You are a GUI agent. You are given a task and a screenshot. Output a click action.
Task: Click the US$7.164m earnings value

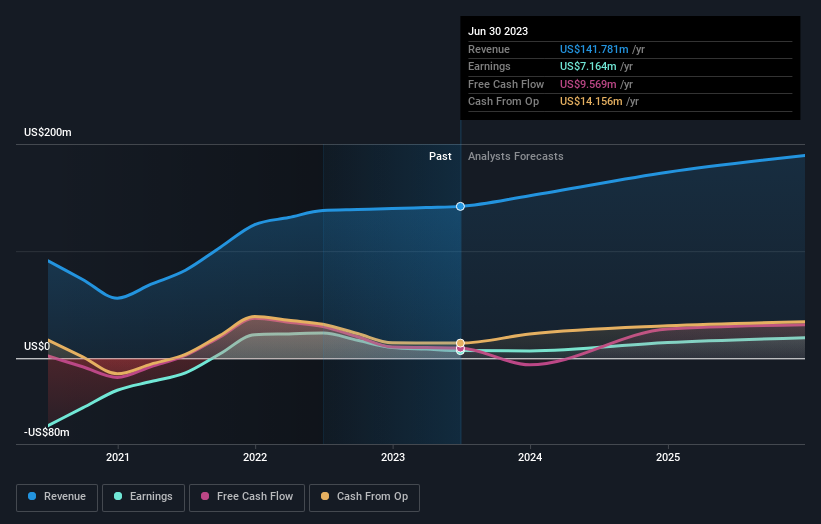click(x=588, y=66)
